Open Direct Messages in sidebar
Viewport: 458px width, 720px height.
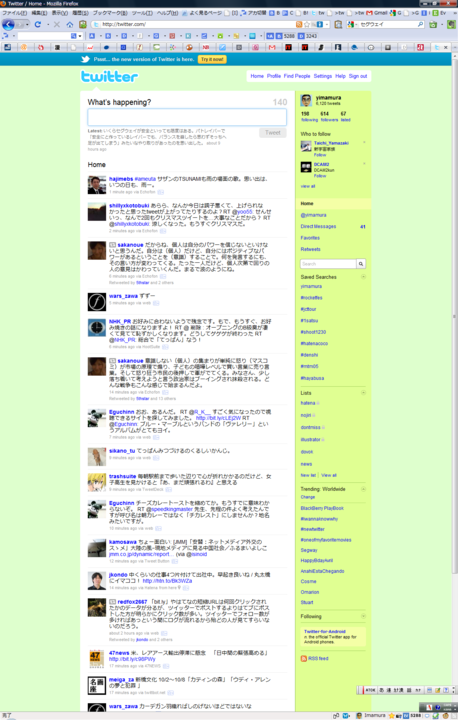tap(318, 226)
